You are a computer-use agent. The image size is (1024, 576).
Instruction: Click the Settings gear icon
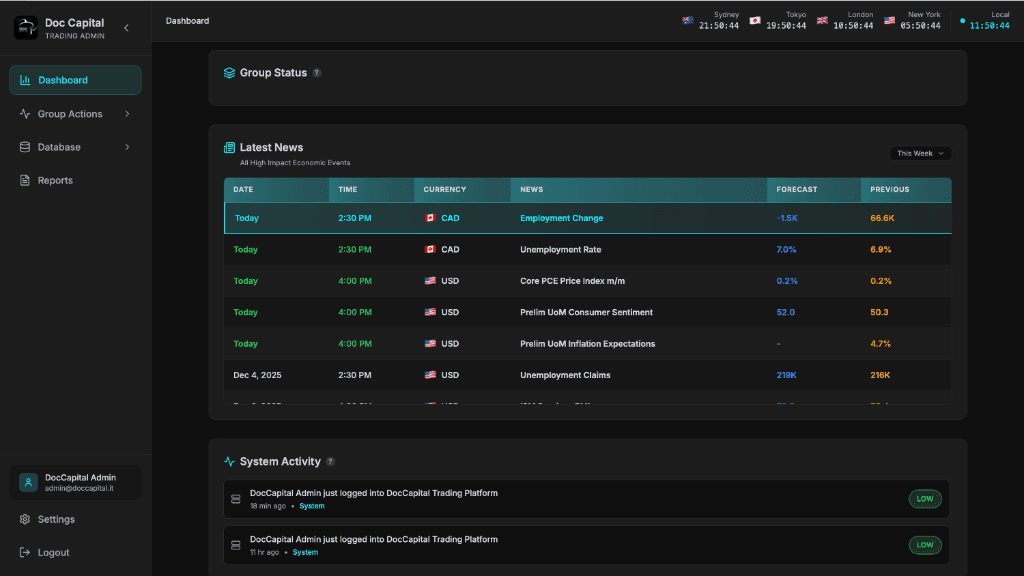23,519
